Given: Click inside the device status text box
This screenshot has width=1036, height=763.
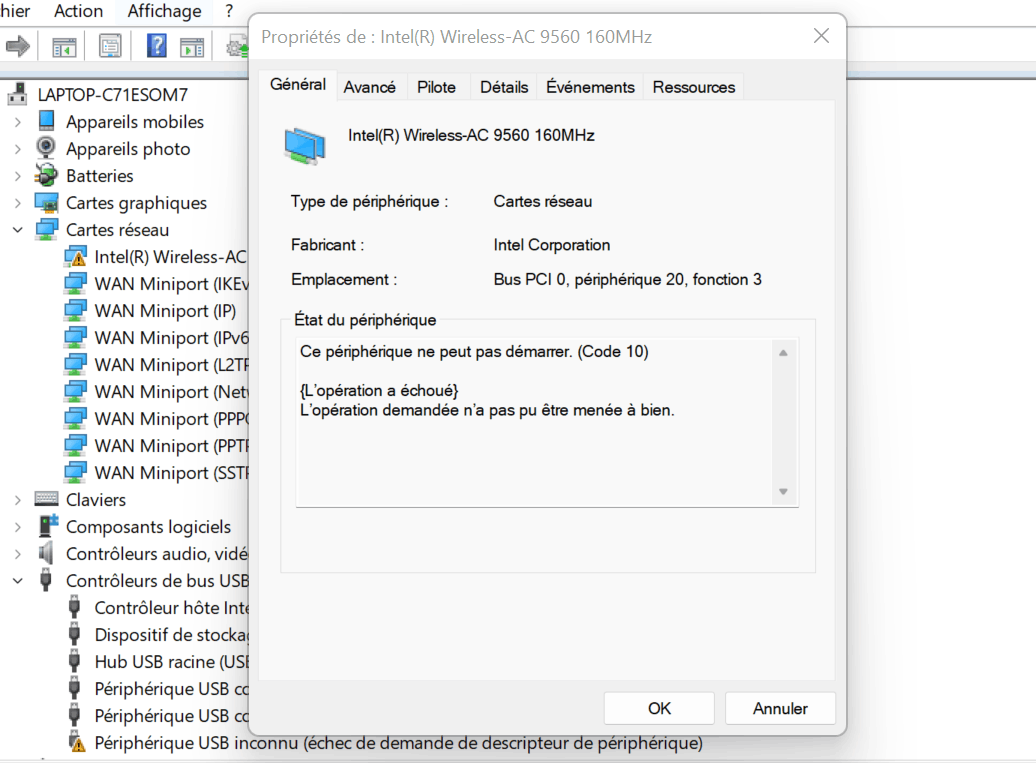Looking at the screenshot, I should point(547,422).
